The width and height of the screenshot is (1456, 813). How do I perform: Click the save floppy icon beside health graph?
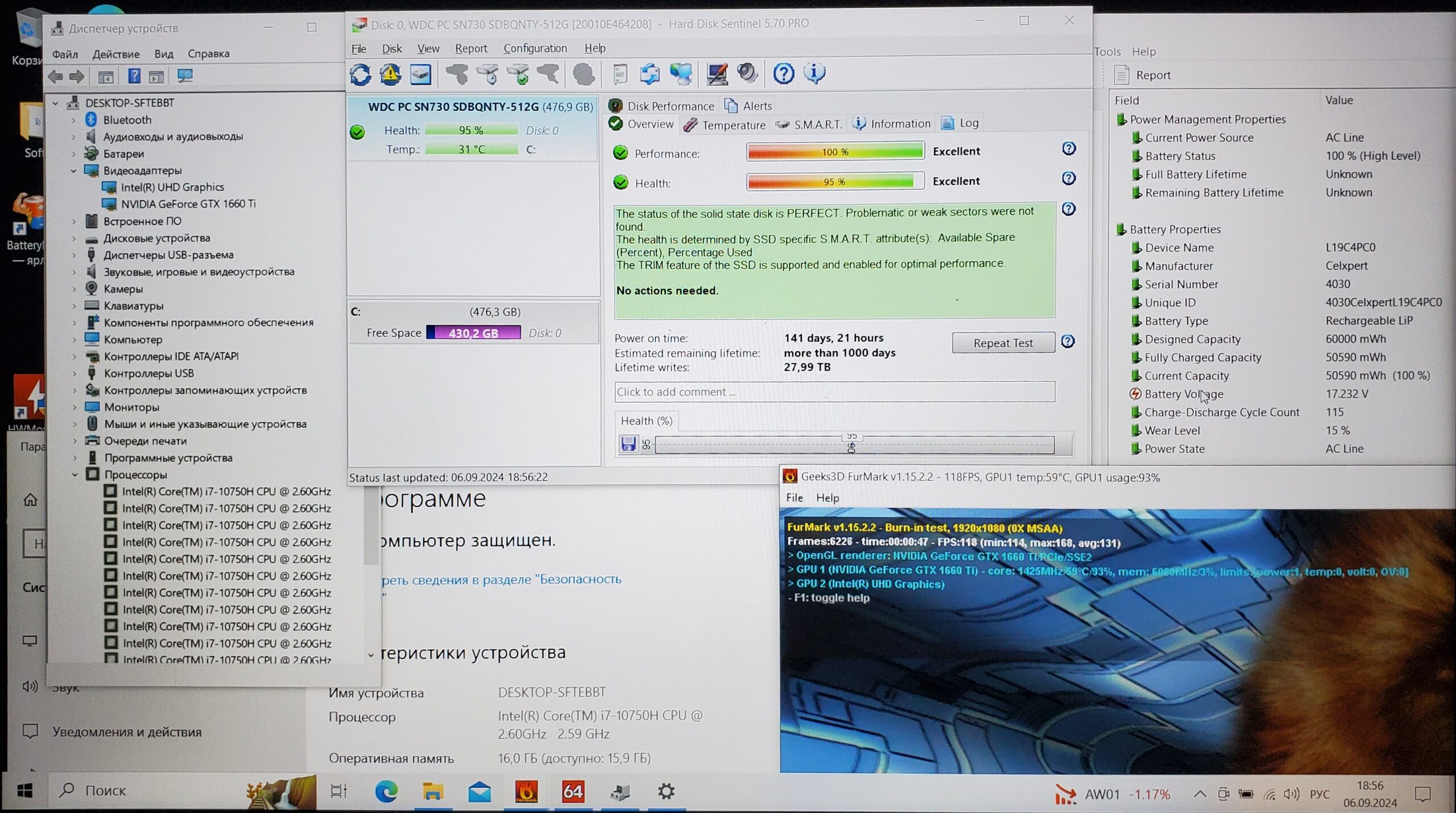628,444
